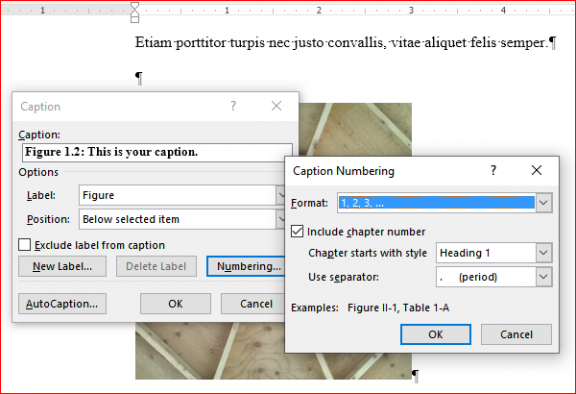Toggle the Include chapter number checkbox
576x394 pixels.
(x=297, y=231)
